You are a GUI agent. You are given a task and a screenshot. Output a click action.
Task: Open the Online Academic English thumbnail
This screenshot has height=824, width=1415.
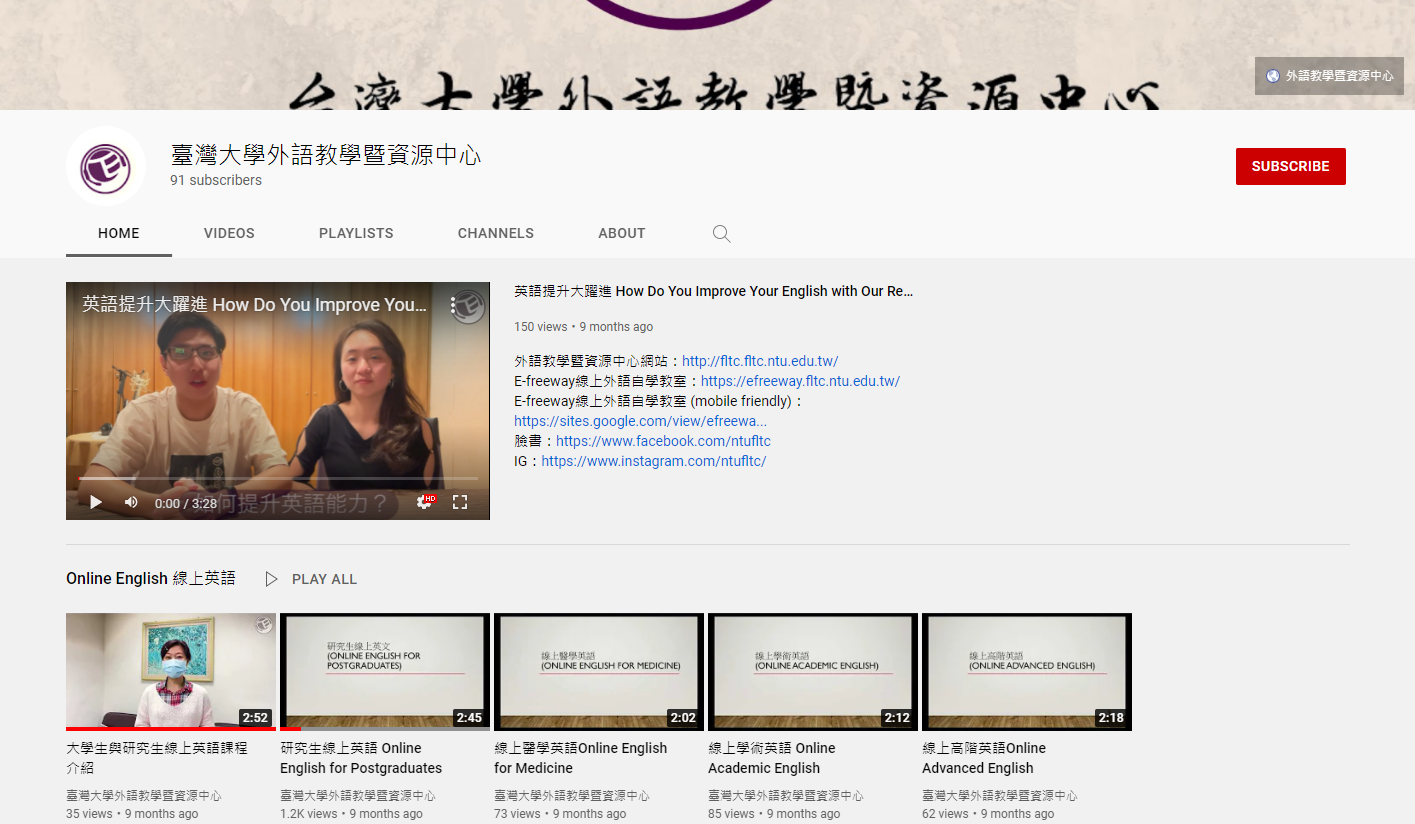tap(813, 672)
